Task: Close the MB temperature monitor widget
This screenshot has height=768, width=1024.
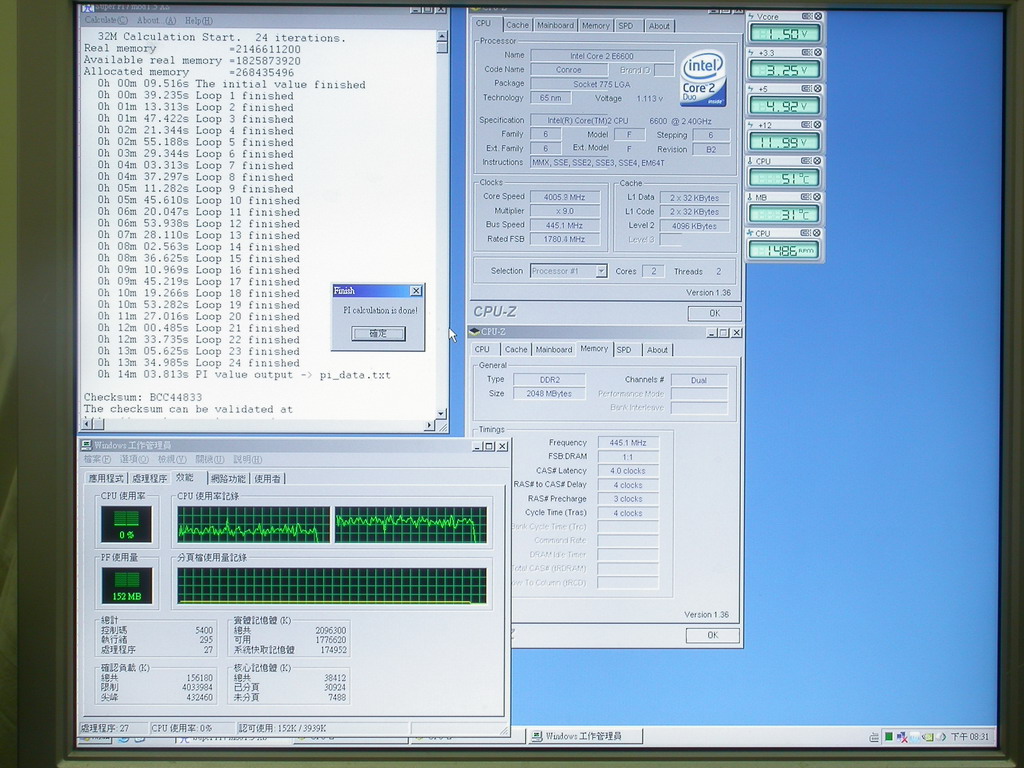Action: tap(817, 197)
